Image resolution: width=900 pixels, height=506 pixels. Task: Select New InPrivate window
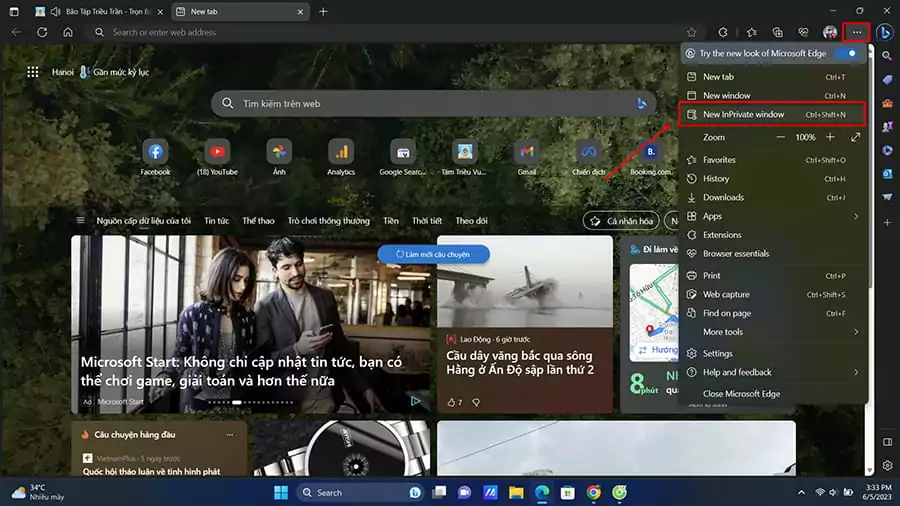(x=772, y=114)
